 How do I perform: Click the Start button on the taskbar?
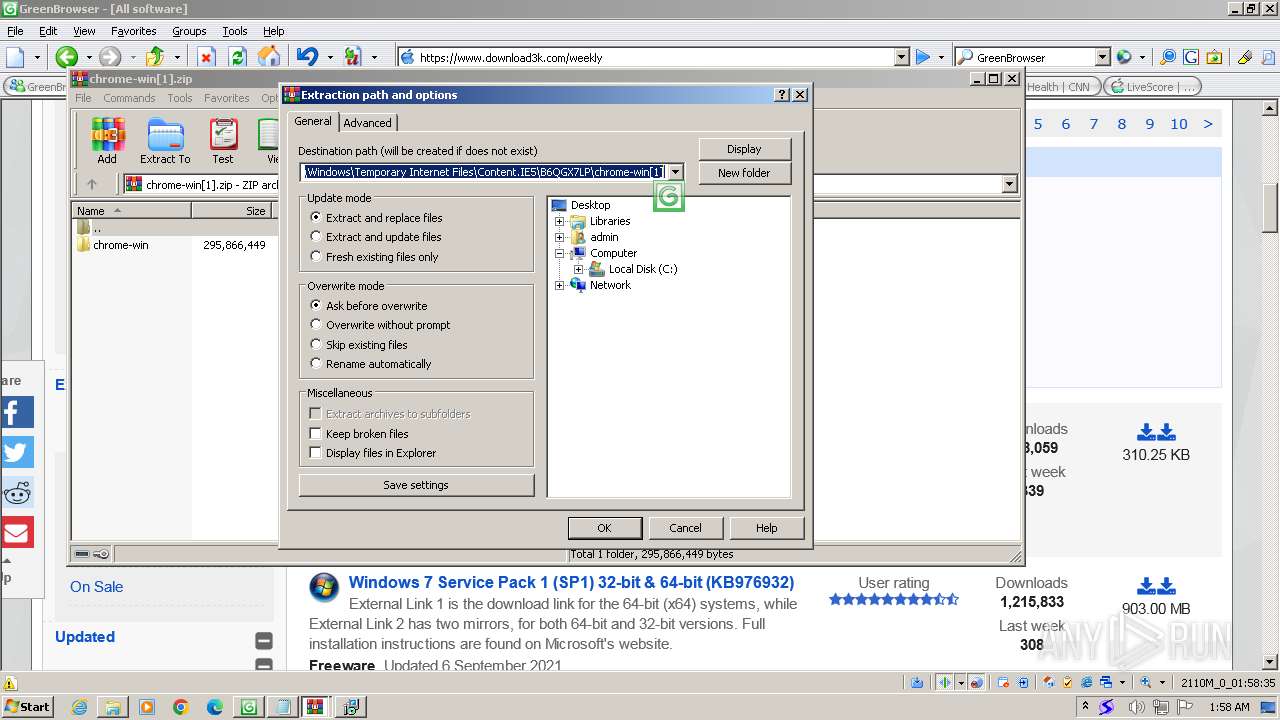pos(27,707)
